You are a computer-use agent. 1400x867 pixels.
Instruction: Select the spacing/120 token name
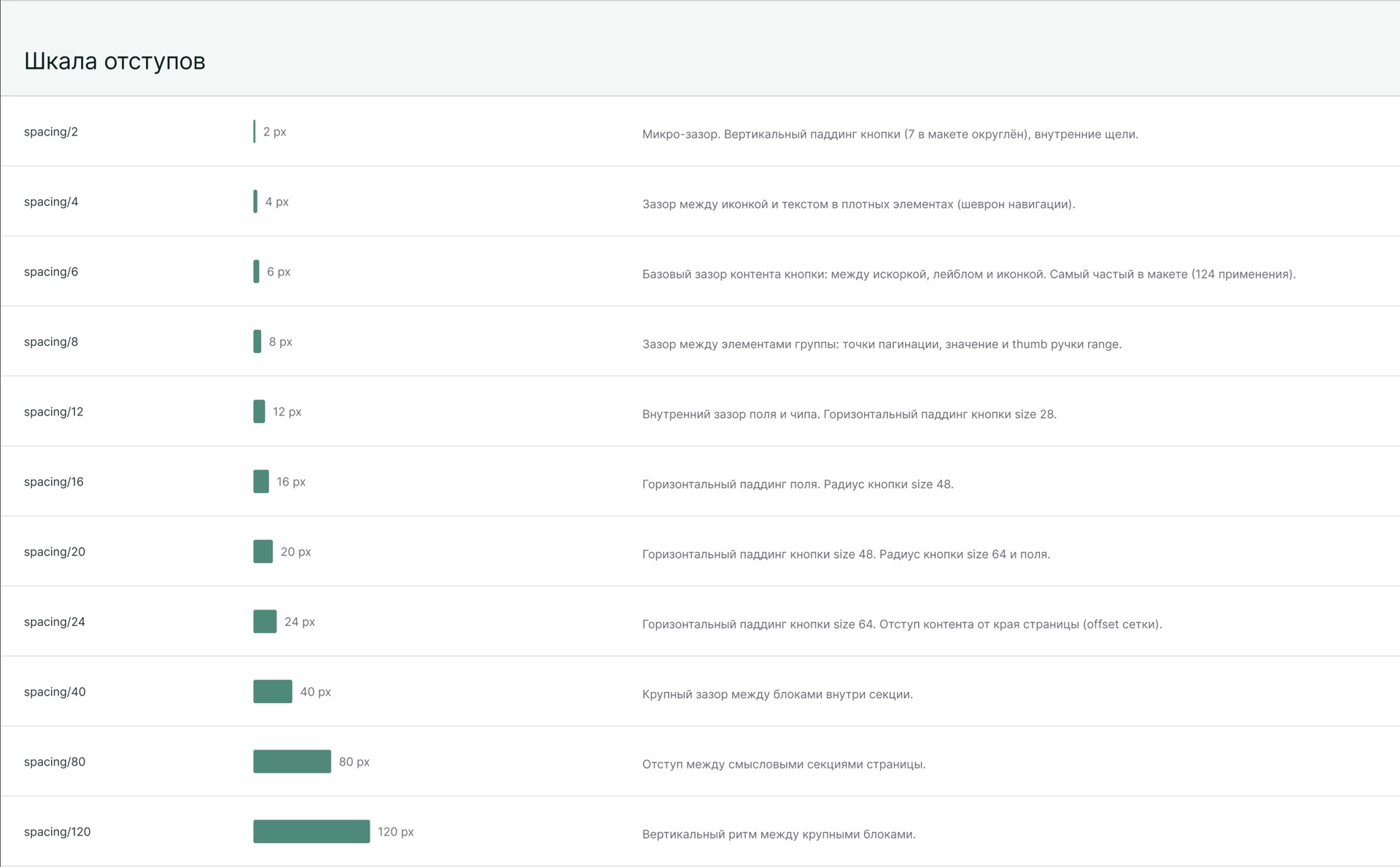point(58,832)
